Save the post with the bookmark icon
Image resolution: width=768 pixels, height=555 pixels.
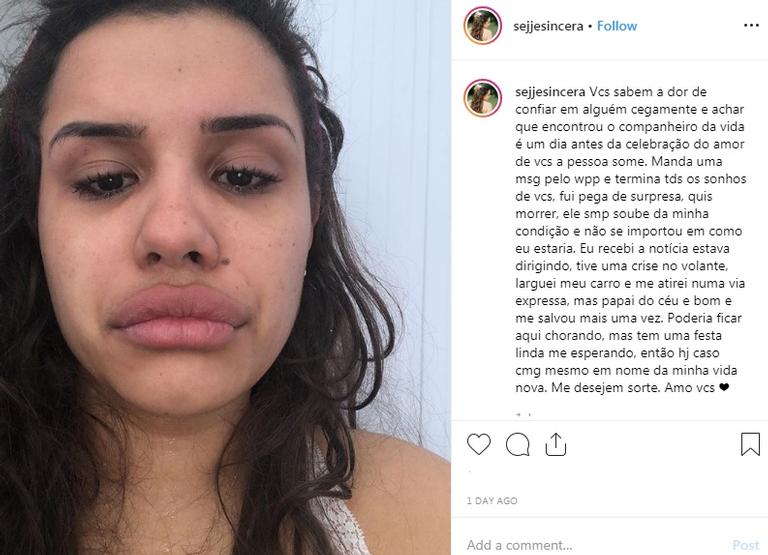click(x=750, y=444)
